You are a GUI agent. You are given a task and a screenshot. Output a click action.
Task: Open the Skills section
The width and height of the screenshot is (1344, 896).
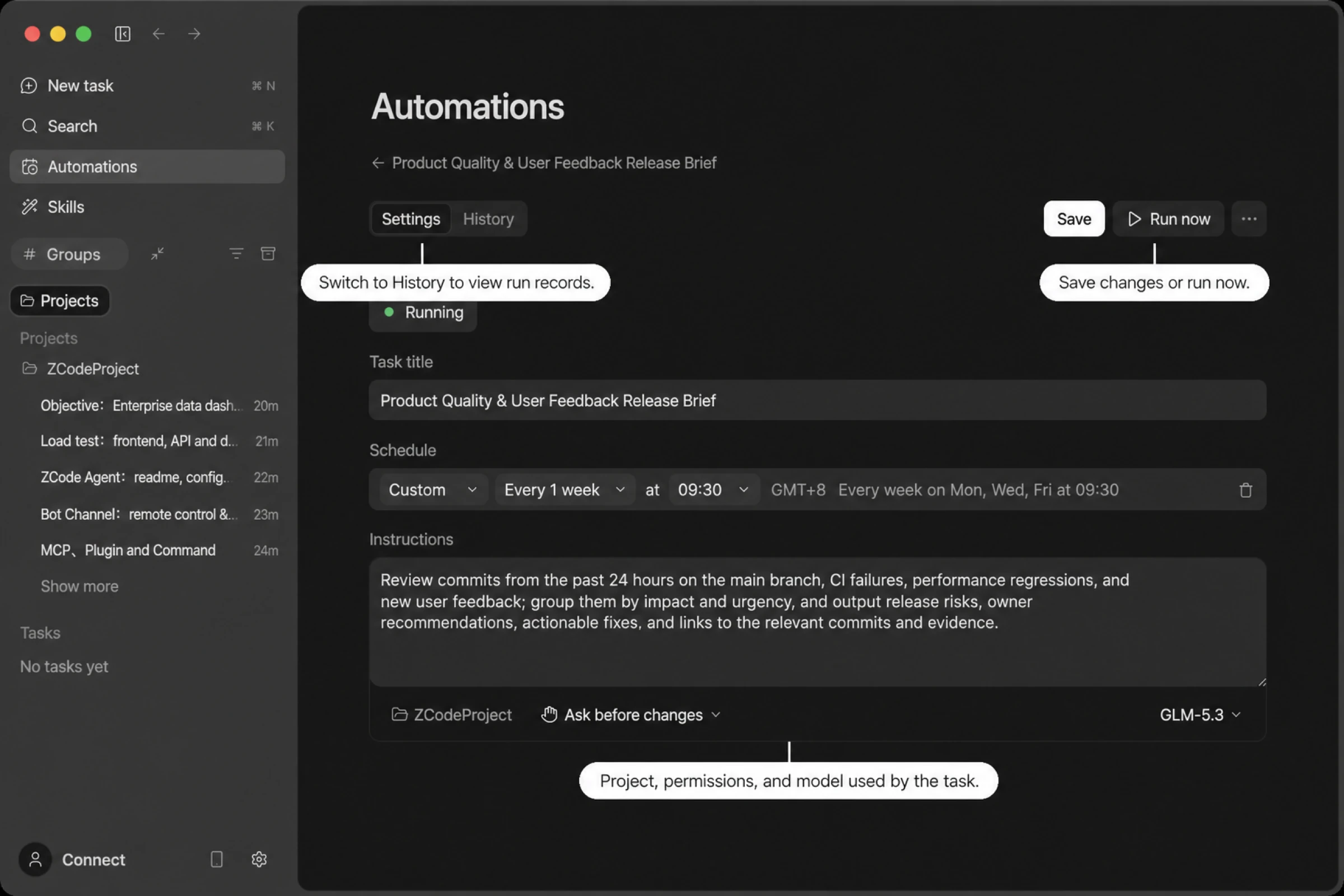click(x=147, y=207)
